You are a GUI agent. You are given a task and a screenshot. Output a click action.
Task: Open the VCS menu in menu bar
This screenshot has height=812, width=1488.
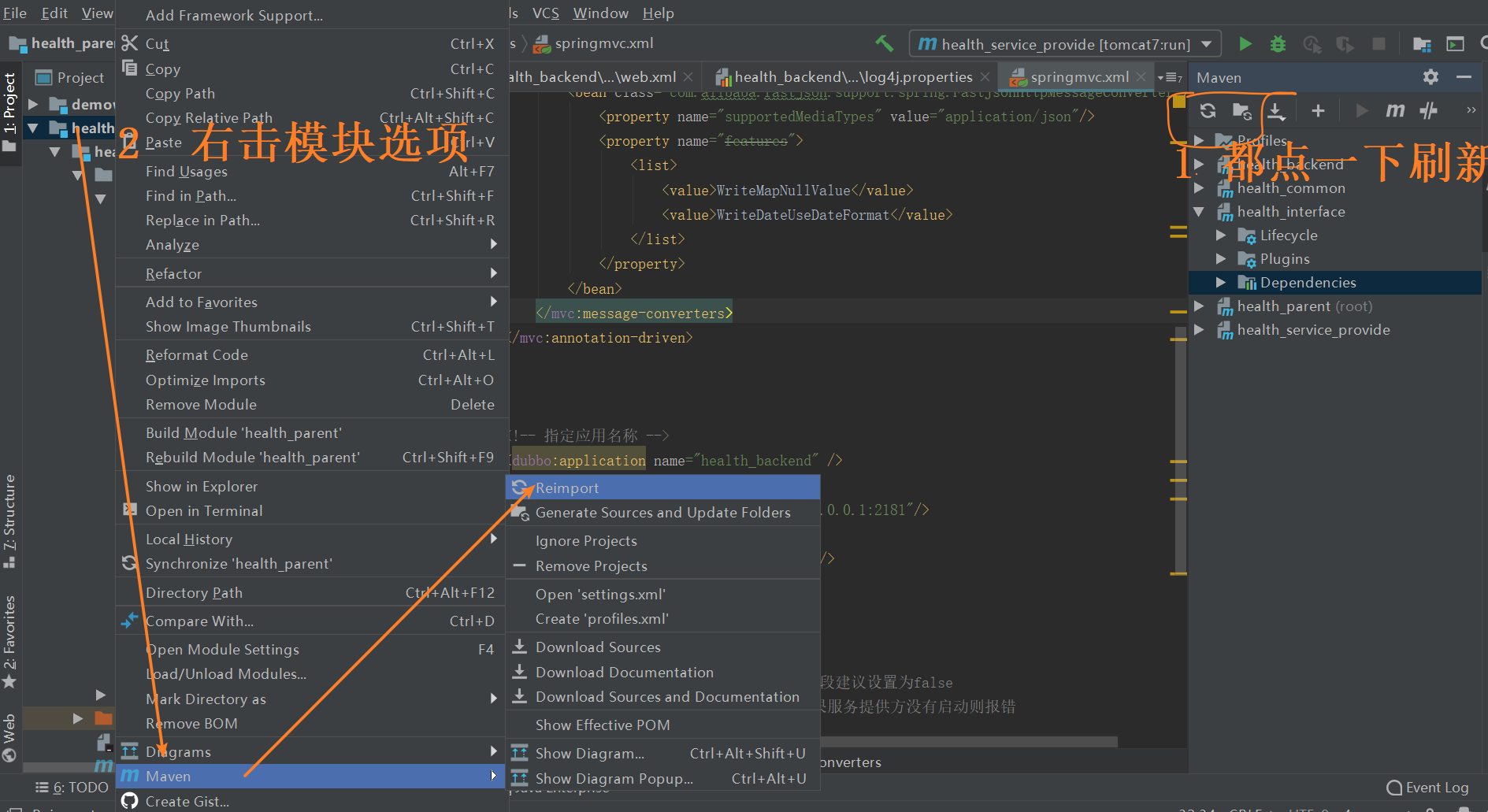[x=545, y=13]
